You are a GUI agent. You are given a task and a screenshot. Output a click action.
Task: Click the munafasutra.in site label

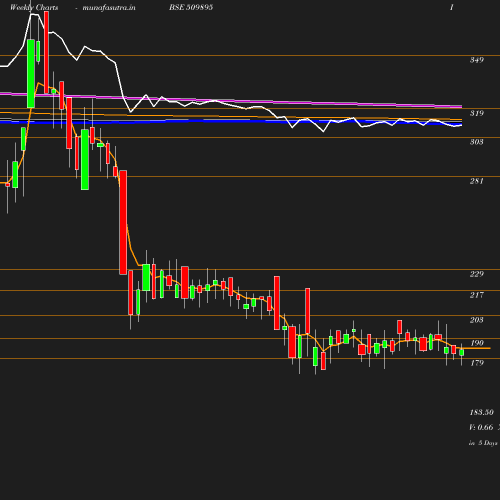point(109,7)
